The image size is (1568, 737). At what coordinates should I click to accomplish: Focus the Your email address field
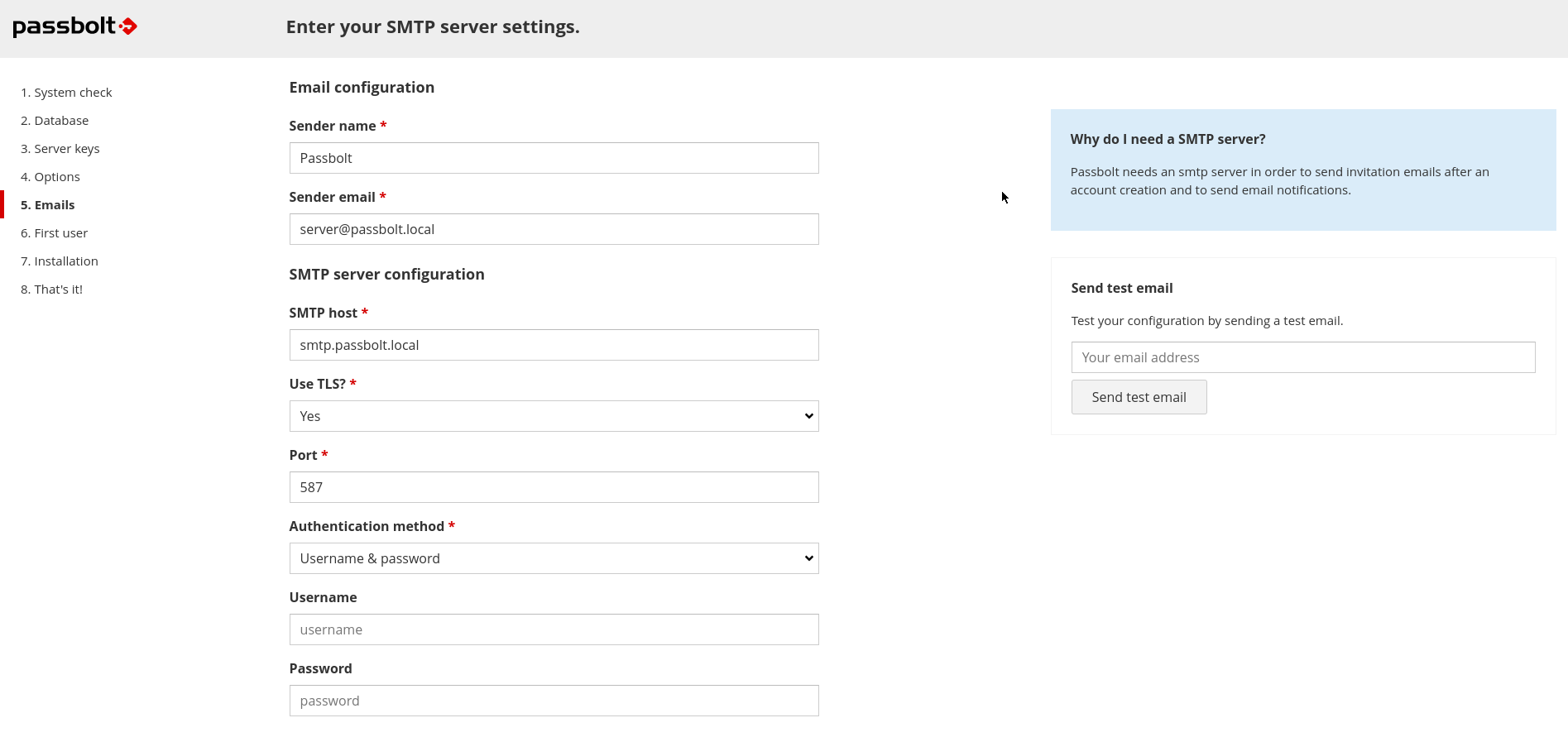pyautogui.click(x=1303, y=357)
